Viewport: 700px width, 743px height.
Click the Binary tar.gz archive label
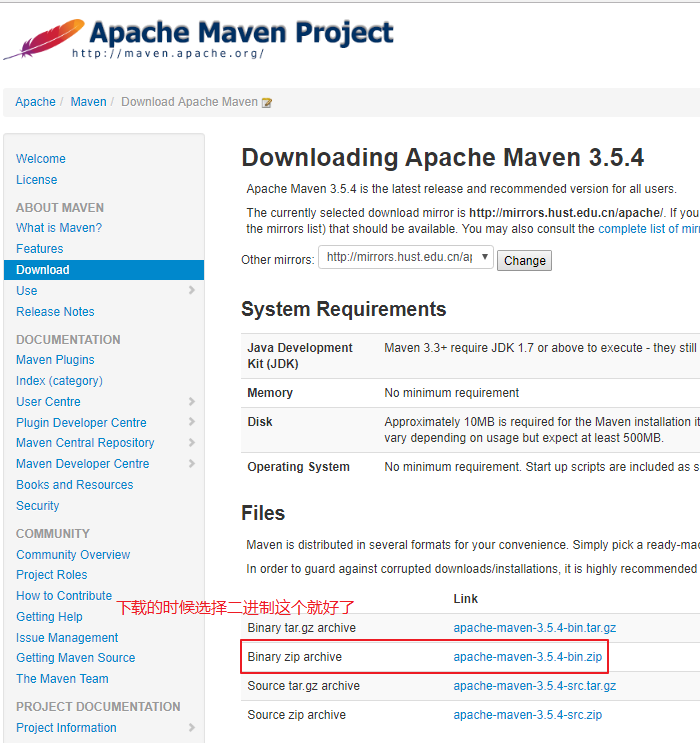[301, 628]
